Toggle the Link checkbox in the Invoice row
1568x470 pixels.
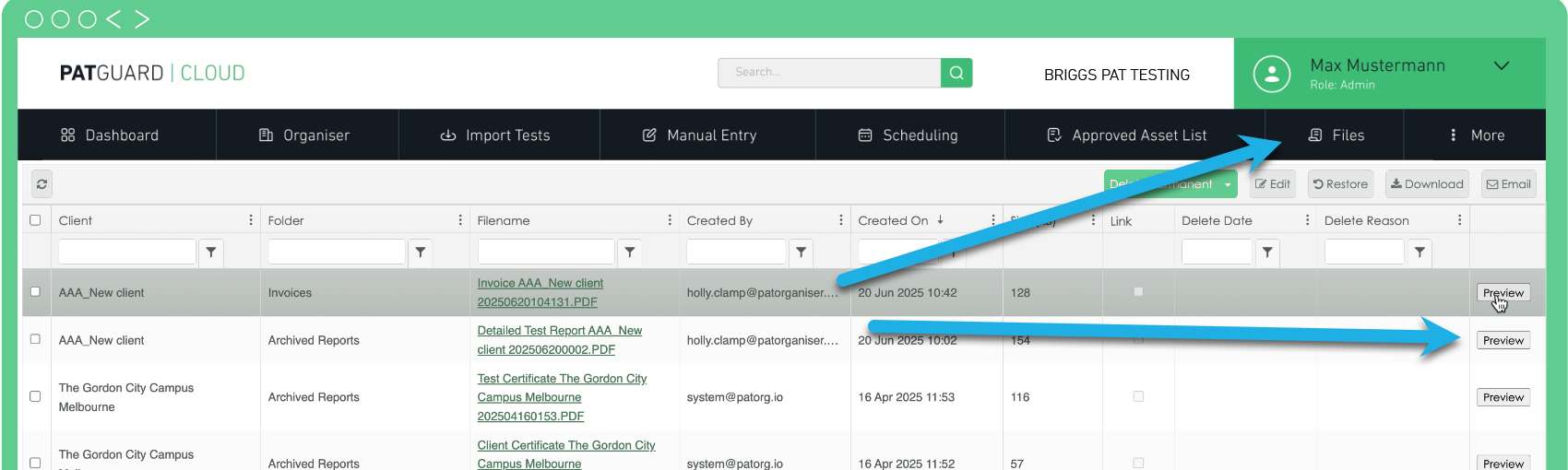[1138, 291]
